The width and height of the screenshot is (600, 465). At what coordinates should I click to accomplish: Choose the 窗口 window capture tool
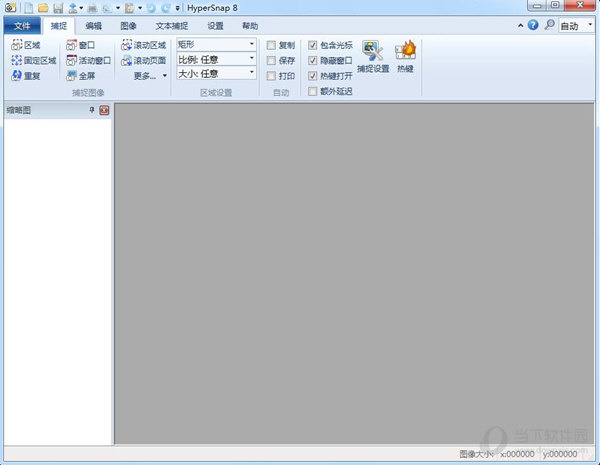(80, 46)
